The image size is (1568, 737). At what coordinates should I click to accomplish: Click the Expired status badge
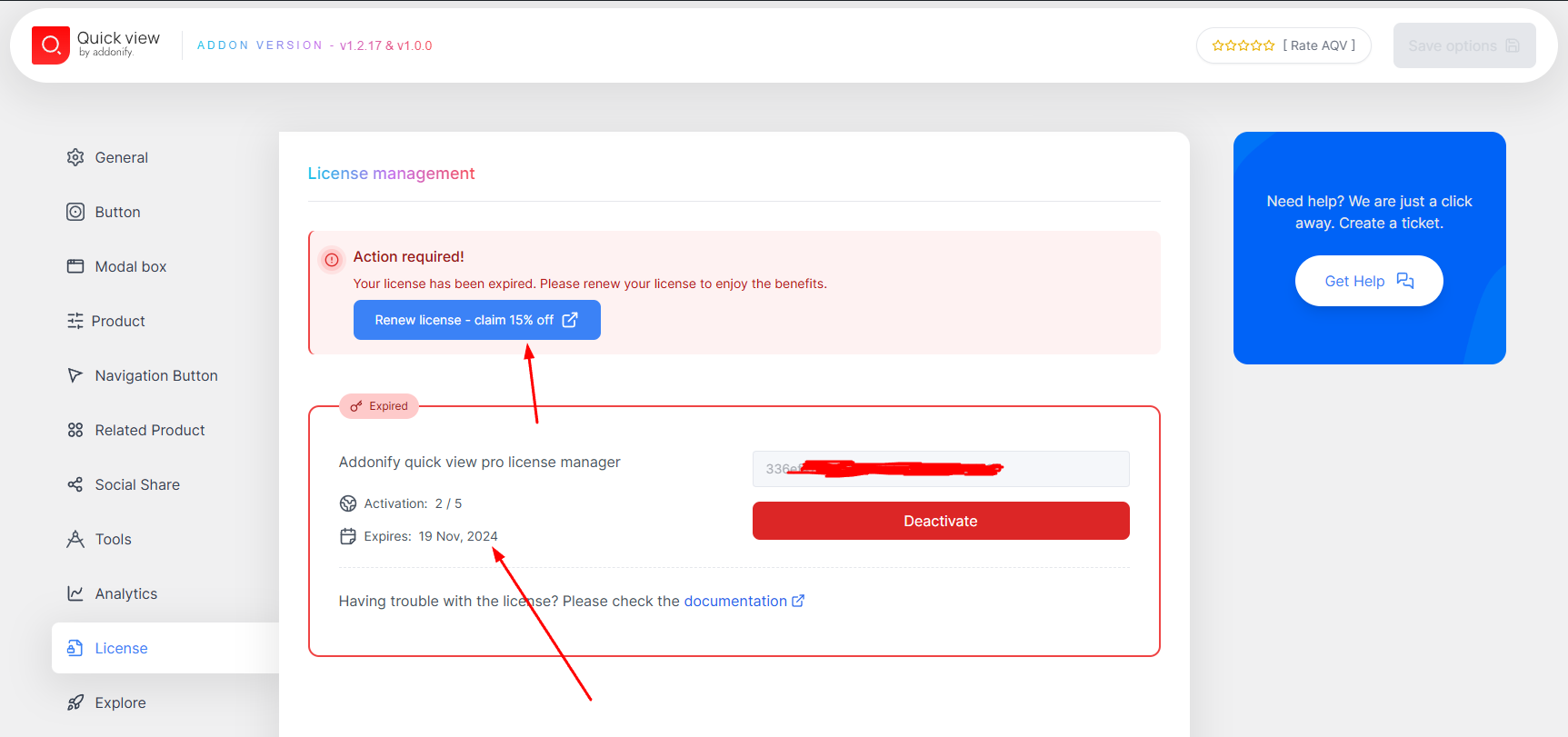click(379, 406)
